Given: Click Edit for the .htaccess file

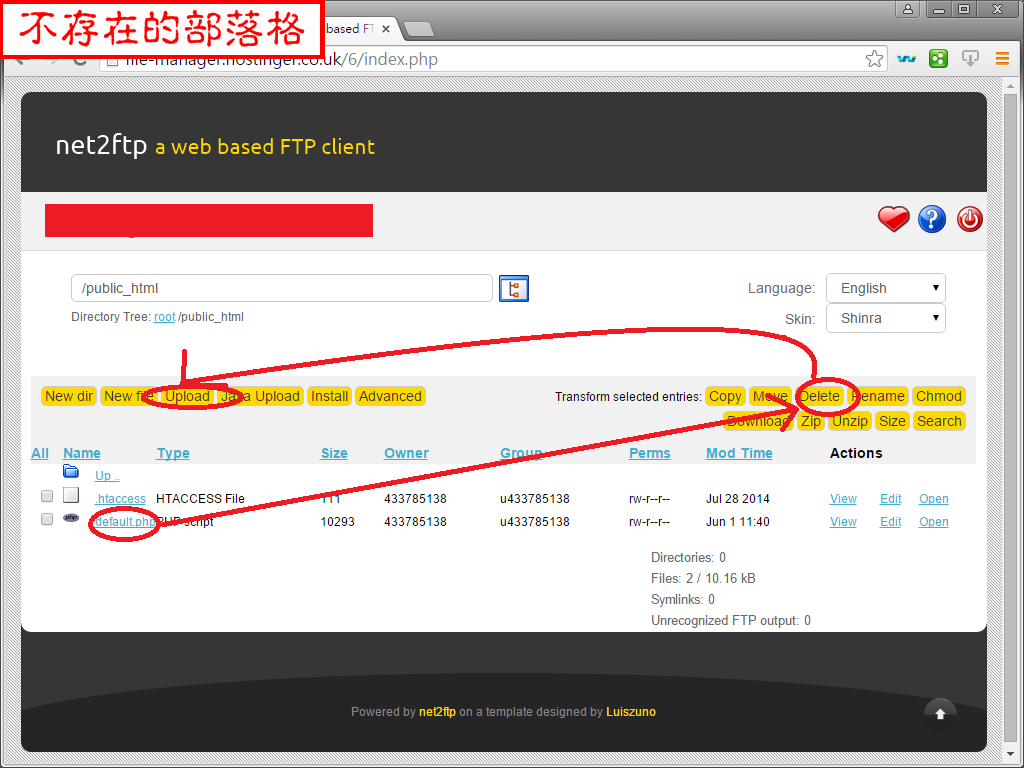Looking at the screenshot, I should tap(891, 499).
